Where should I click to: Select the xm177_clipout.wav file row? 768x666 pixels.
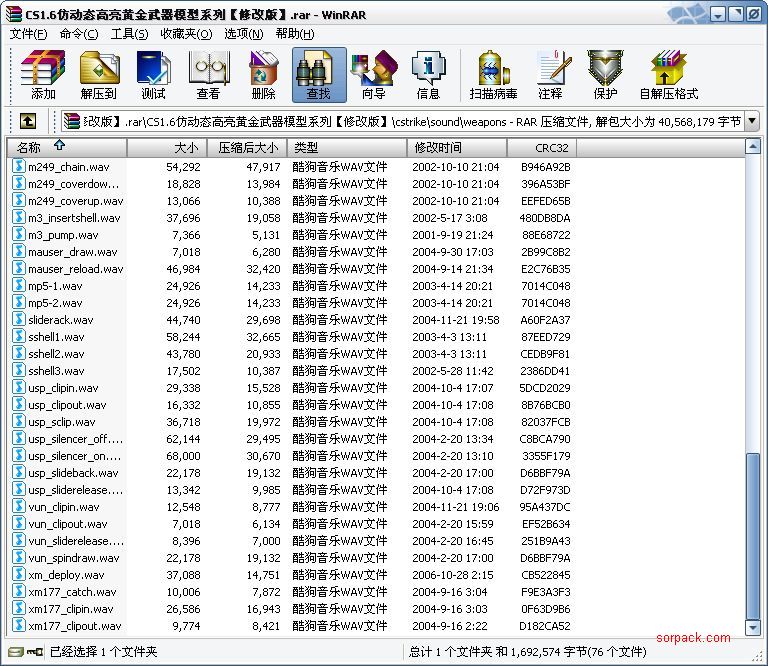74,626
